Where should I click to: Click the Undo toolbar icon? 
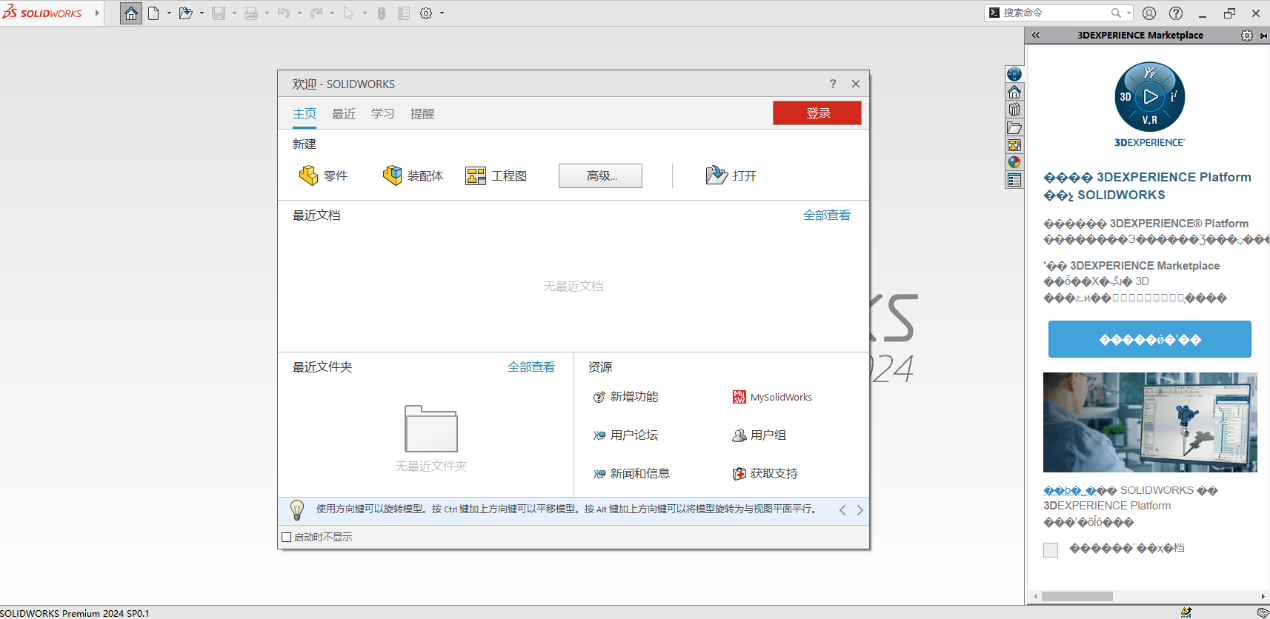283,13
